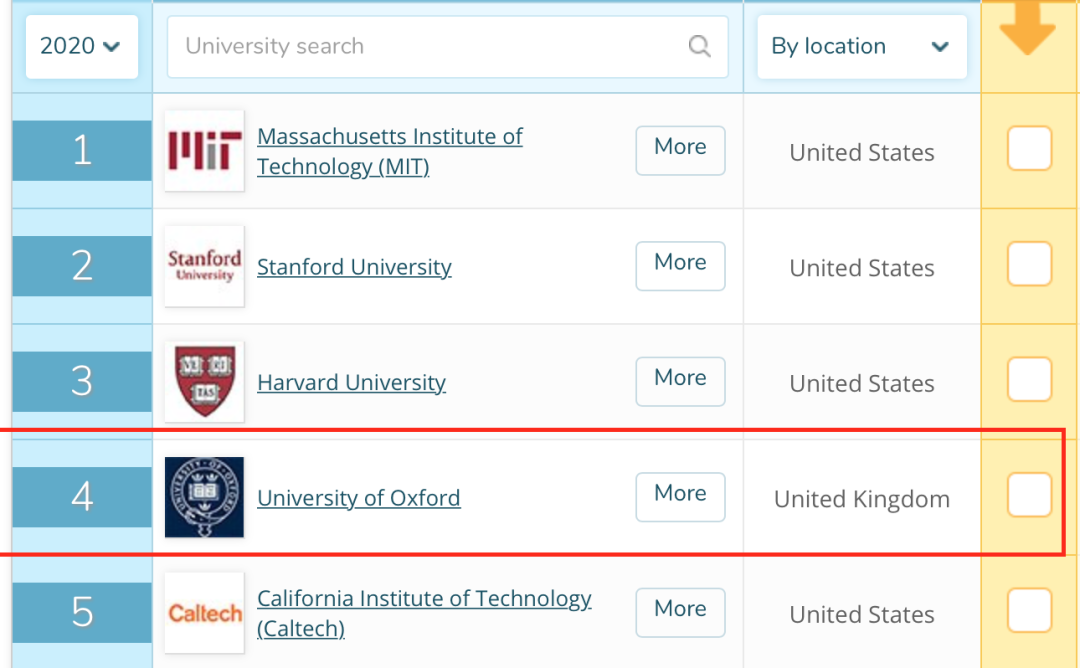Tick the compare checkbox for MIT
Screen dimensions: 1080x668
click(x=1029, y=149)
